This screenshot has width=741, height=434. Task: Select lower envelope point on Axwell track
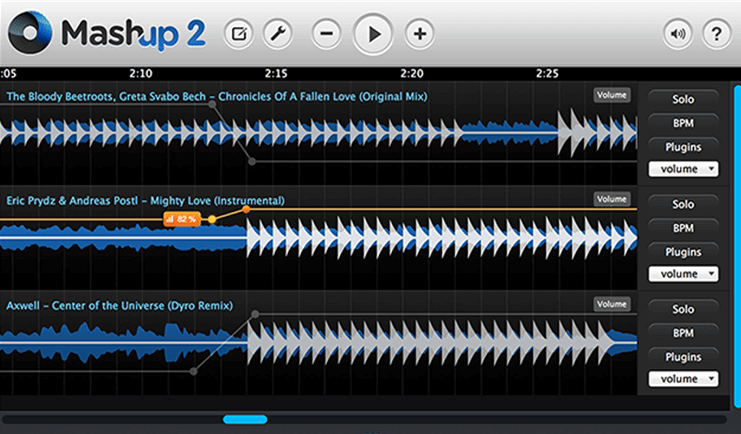pos(193,372)
